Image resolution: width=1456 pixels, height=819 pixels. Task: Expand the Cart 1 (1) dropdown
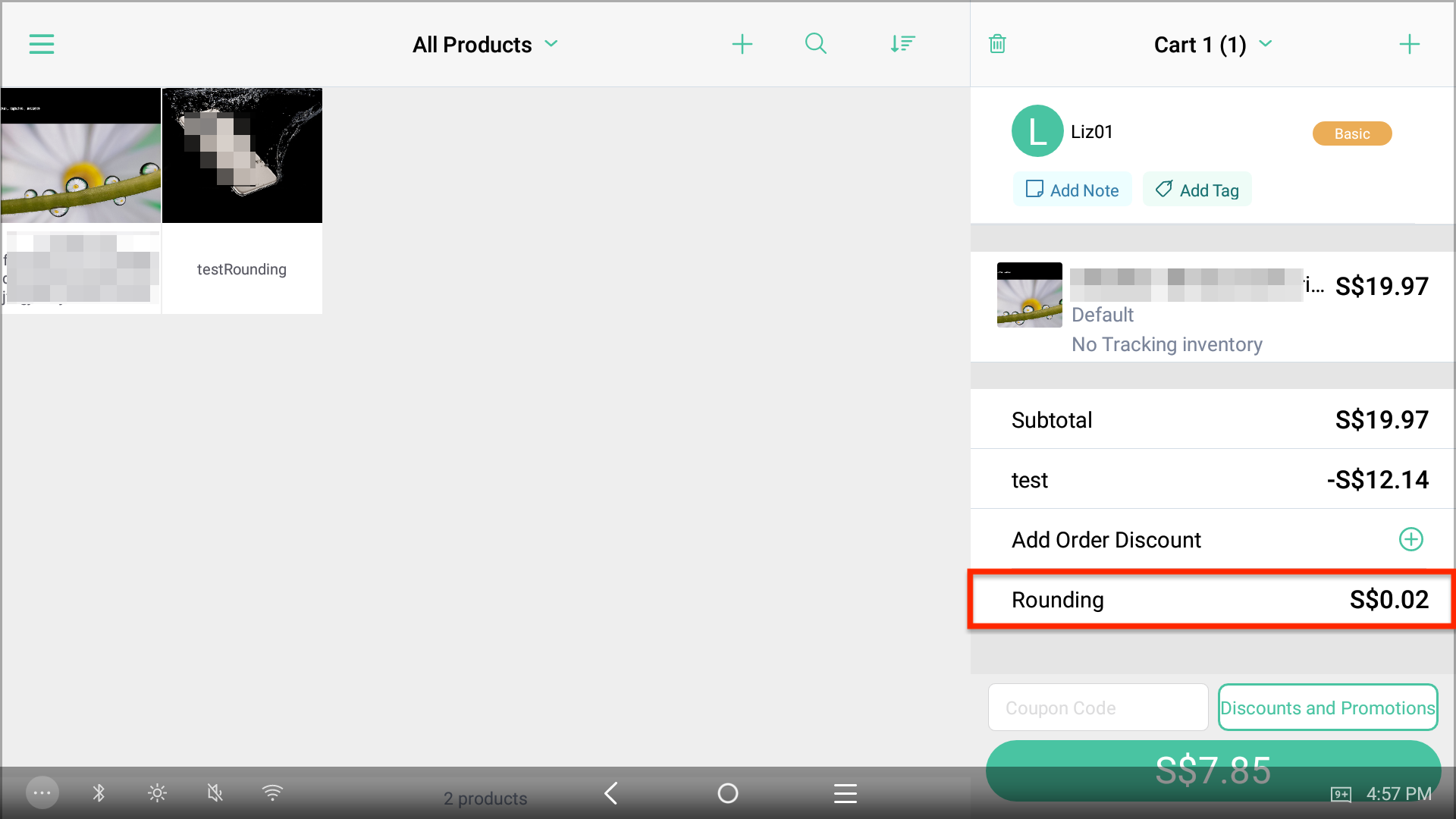coord(1213,45)
